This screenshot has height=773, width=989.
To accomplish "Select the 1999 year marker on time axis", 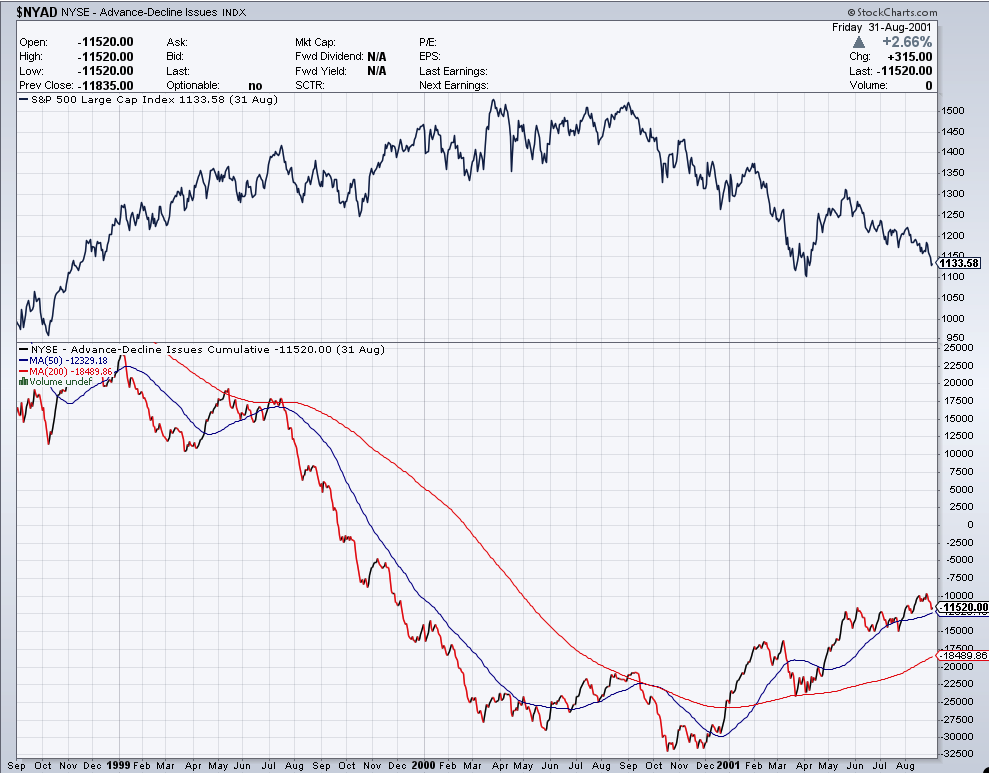I will pos(118,764).
